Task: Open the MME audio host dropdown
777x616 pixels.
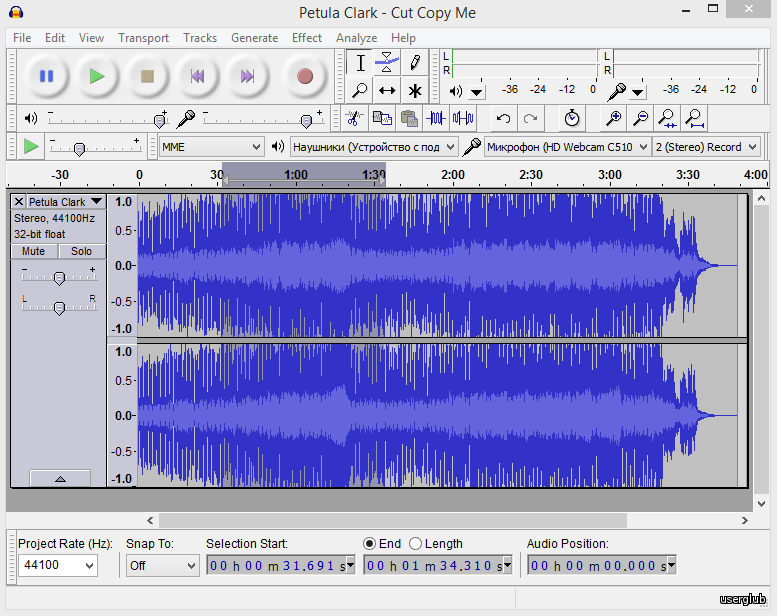Action: (211, 147)
